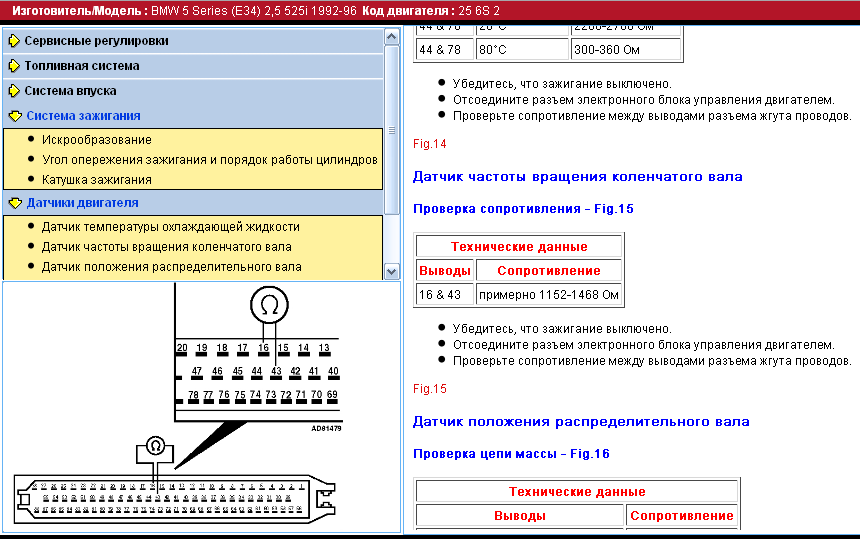Click engine code 25 6S 2
The height and width of the screenshot is (539, 860).
point(478,11)
